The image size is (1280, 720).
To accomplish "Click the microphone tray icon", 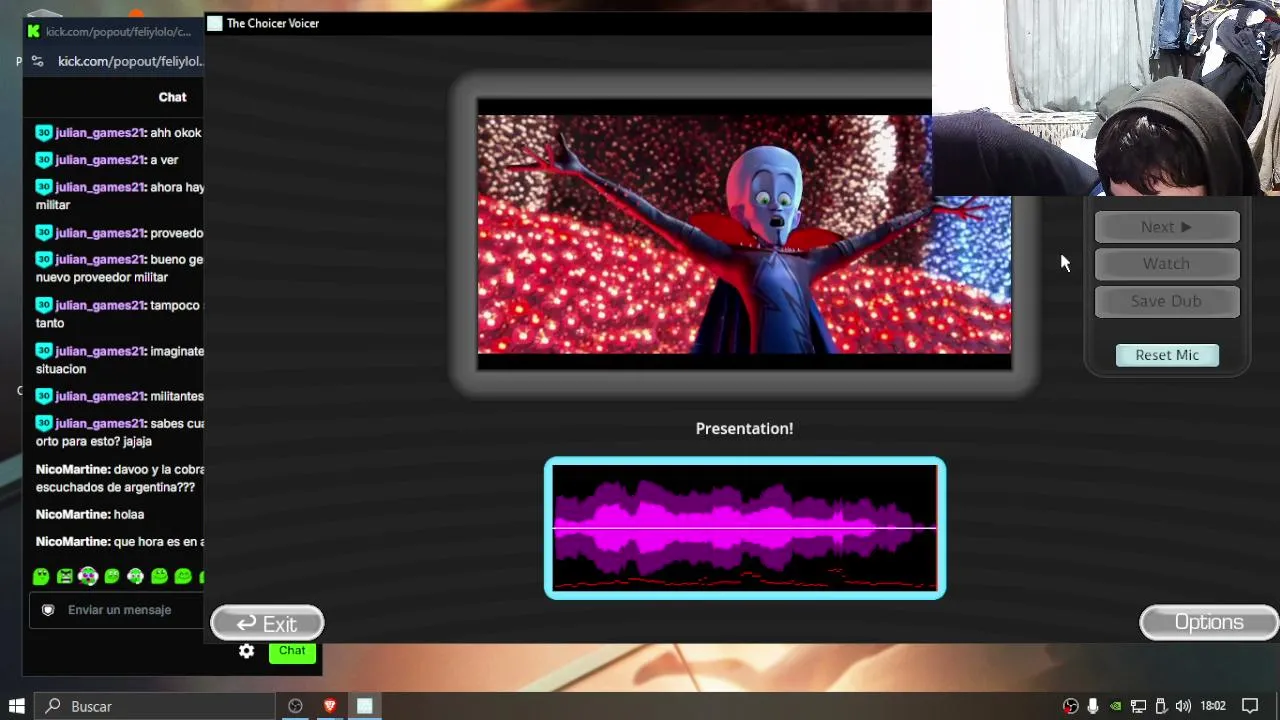I will 1093,706.
